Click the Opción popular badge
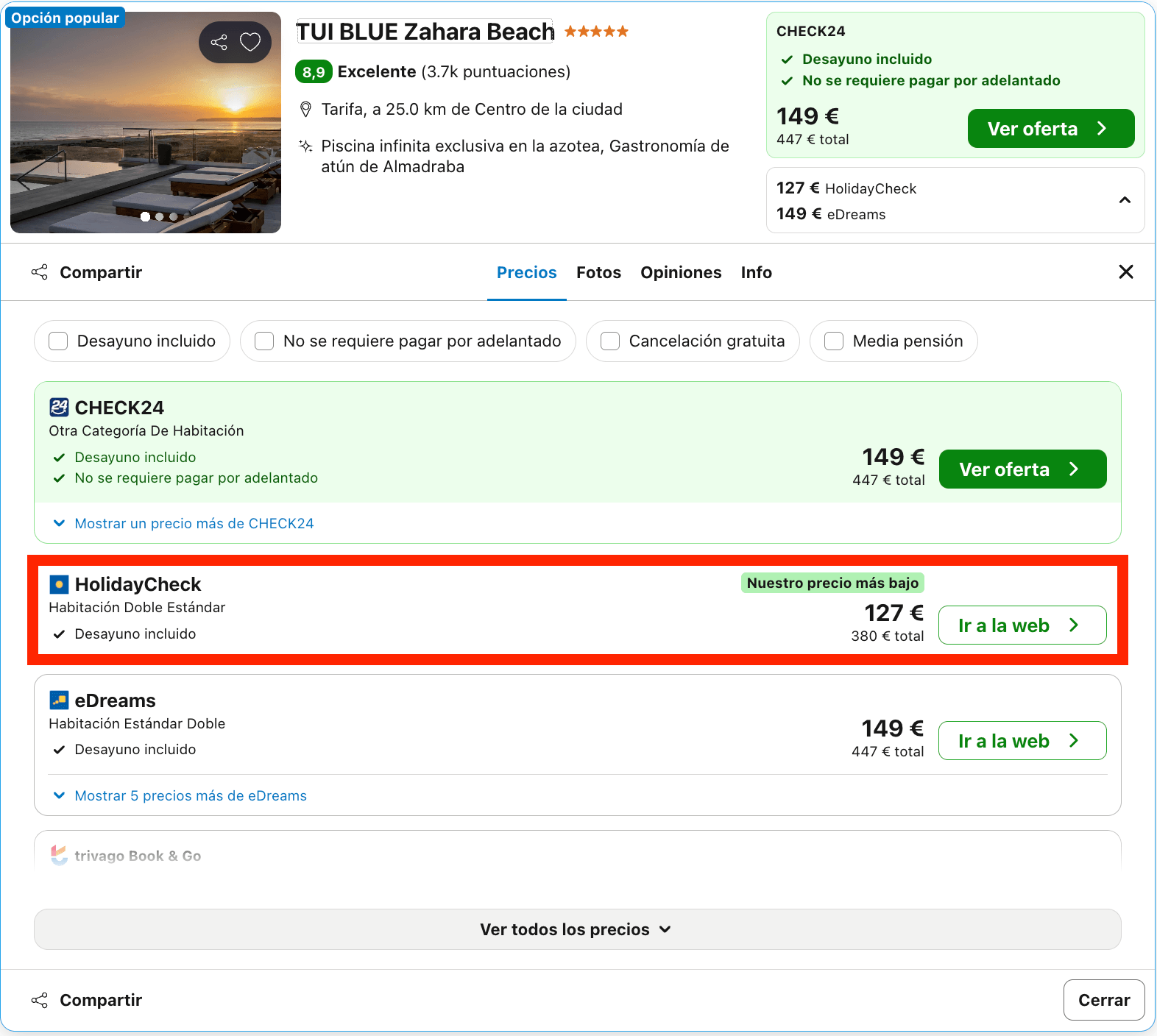This screenshot has width=1157, height=1036. pos(65,18)
